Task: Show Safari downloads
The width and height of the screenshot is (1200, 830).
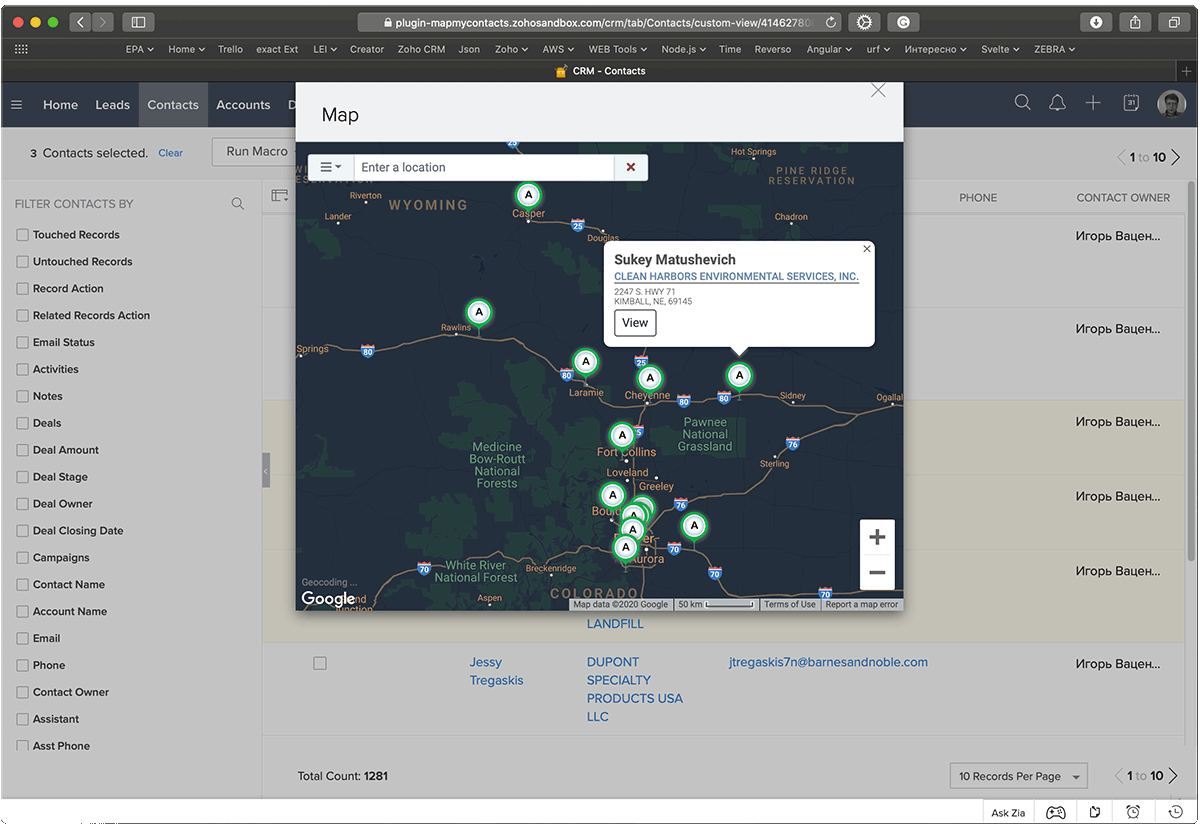Action: pos(1096,22)
